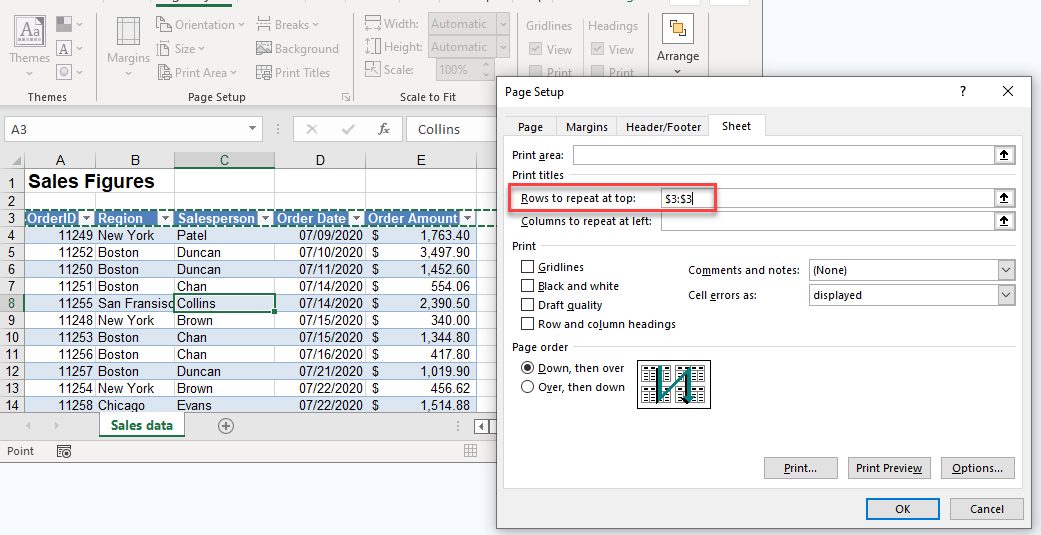Select Down, then over page order
This screenshot has width=1041, height=535.
[528, 368]
